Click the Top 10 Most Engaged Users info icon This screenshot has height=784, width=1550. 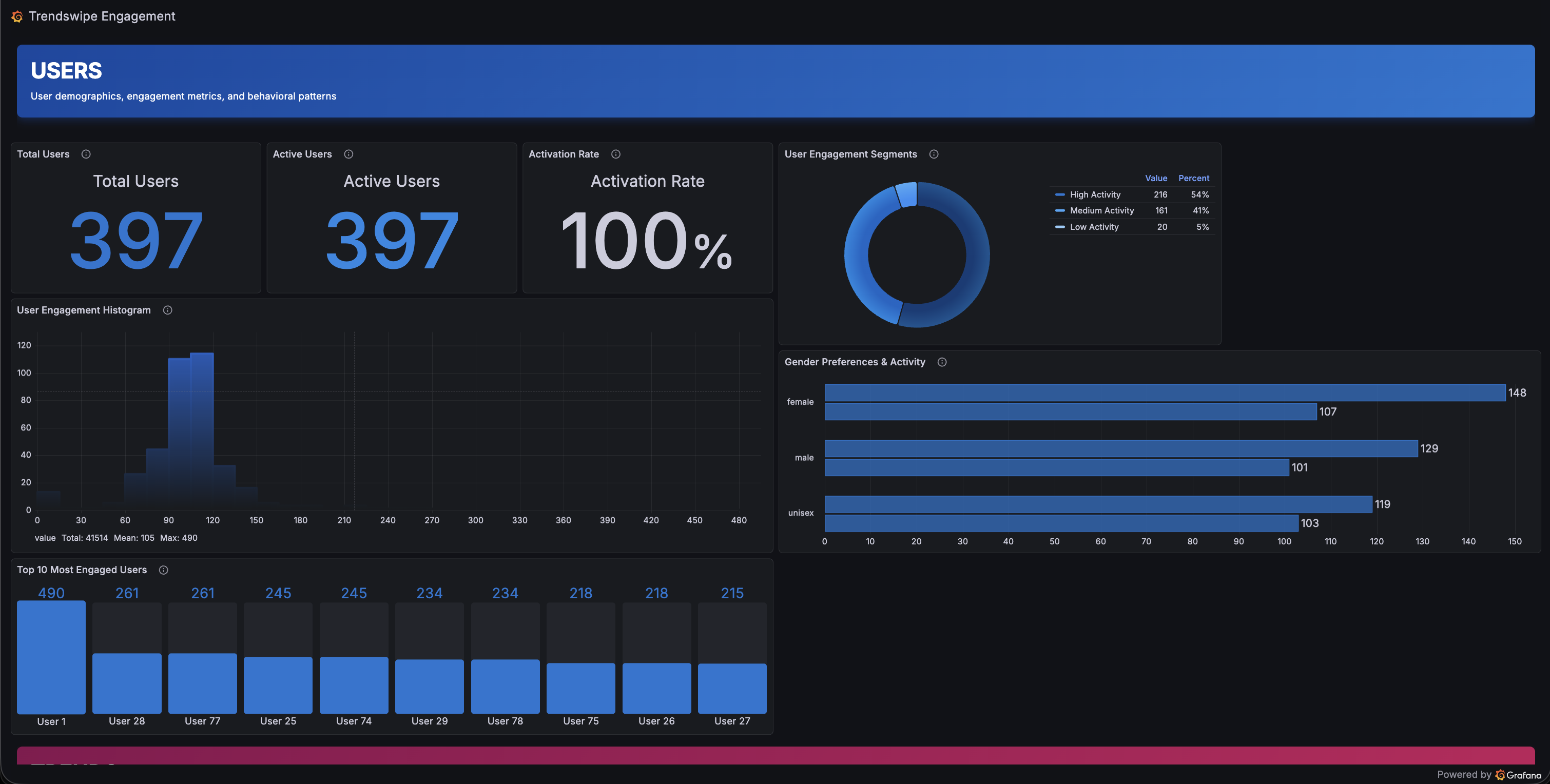click(163, 570)
